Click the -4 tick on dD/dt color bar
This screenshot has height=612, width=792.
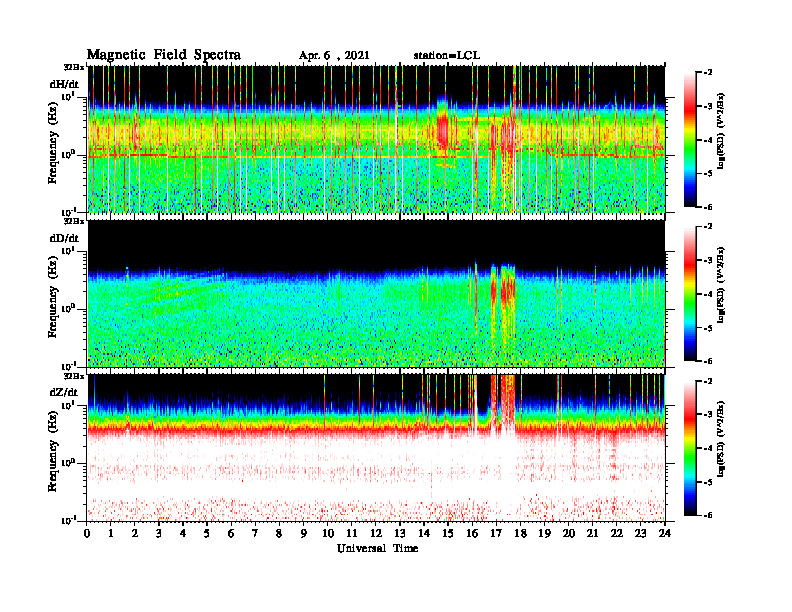[x=709, y=294]
